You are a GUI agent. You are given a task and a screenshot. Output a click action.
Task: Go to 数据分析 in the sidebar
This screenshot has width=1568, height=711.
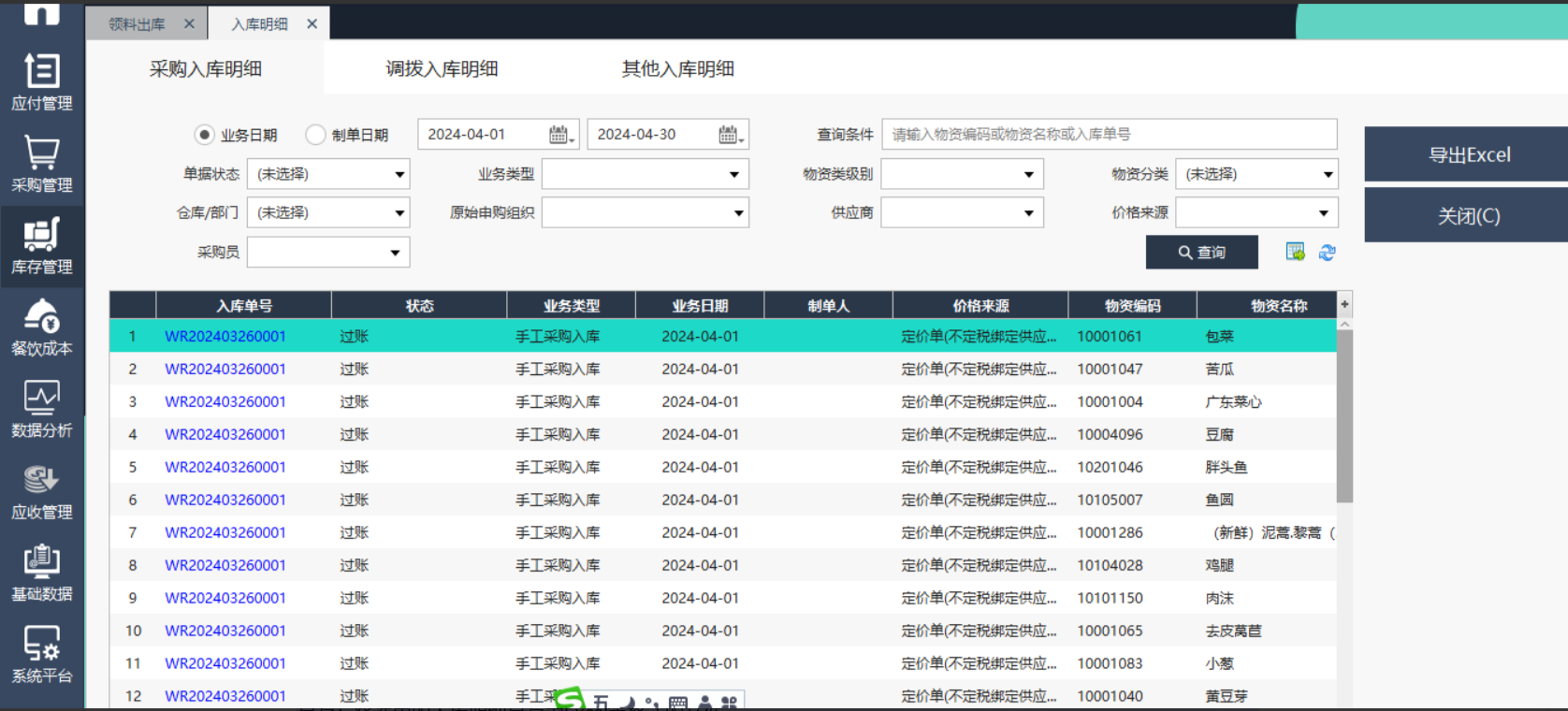click(41, 409)
